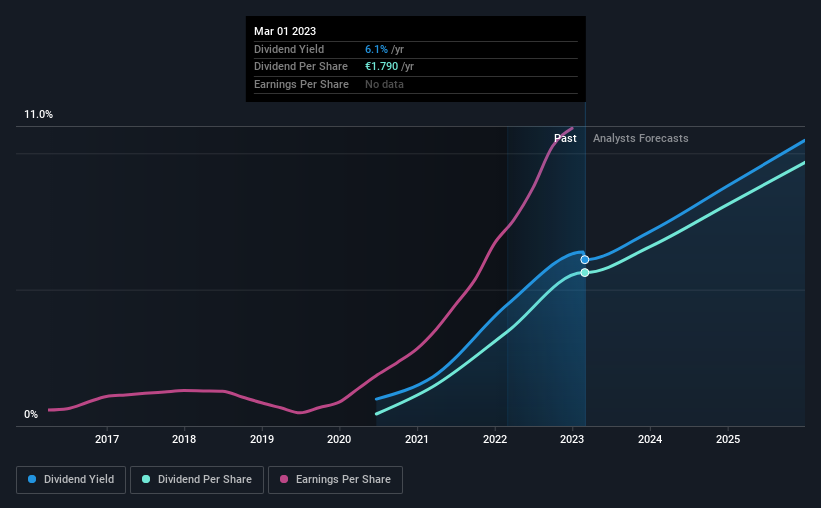Select the 2025 x-axis label
821x508 pixels.
click(x=728, y=439)
